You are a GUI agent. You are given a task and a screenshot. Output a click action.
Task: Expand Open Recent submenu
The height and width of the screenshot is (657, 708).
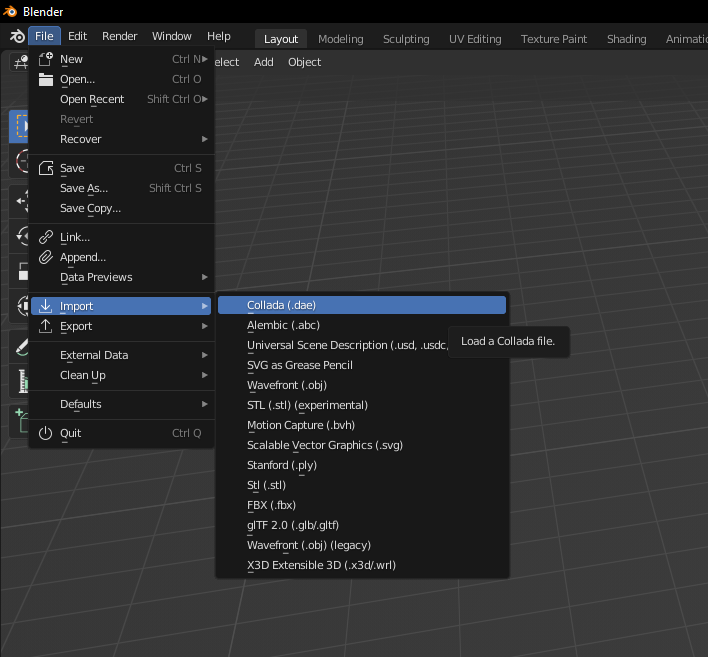tap(121, 99)
